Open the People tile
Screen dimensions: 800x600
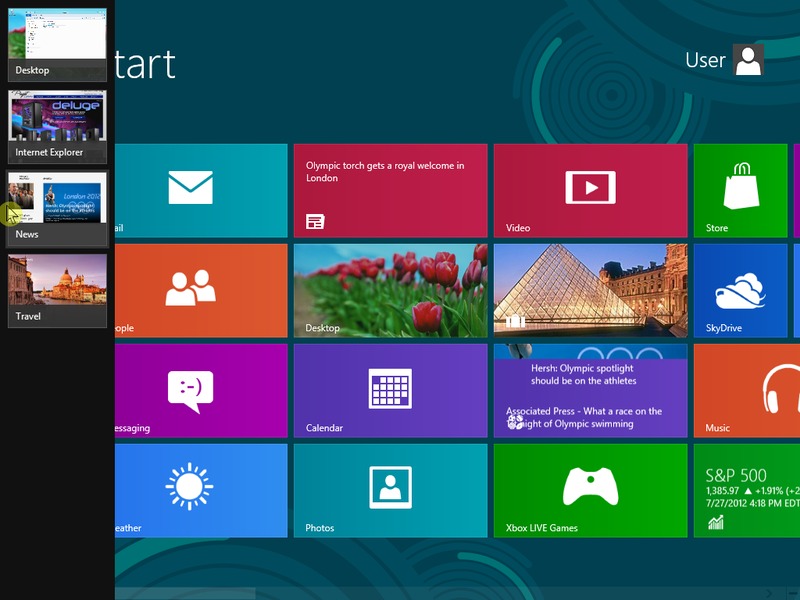click(190, 290)
